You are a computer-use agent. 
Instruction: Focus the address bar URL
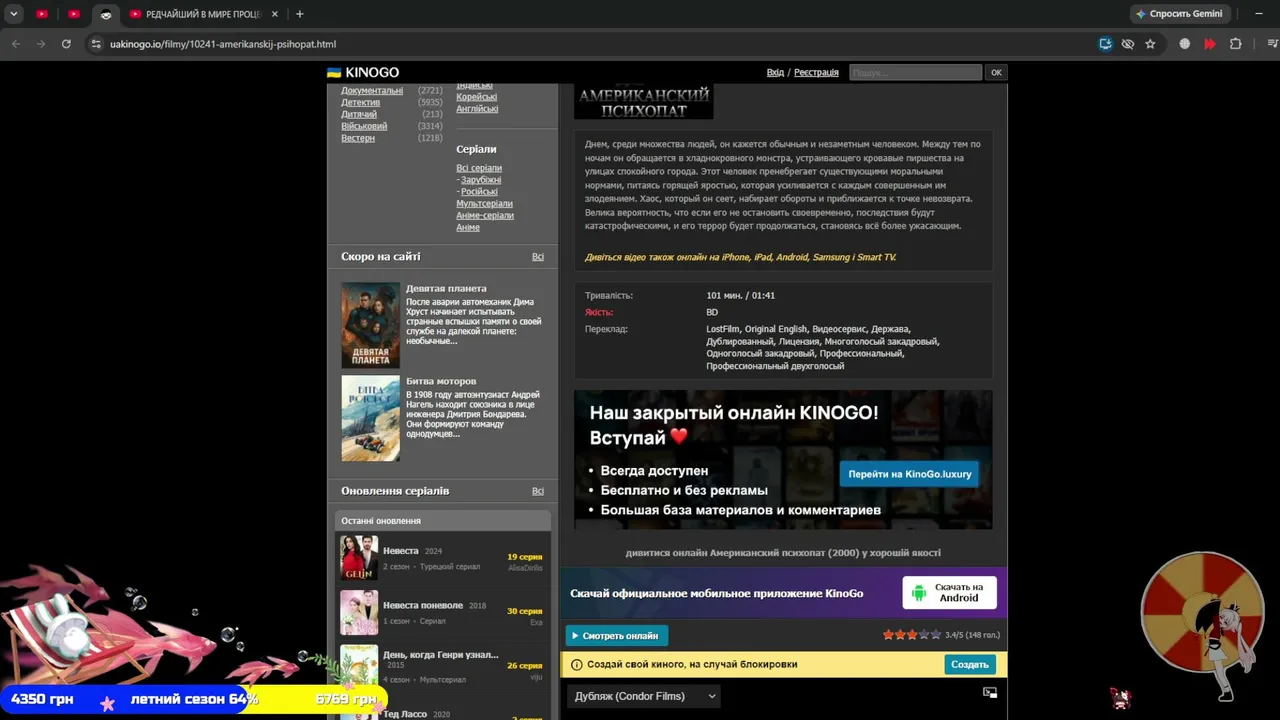(223, 44)
